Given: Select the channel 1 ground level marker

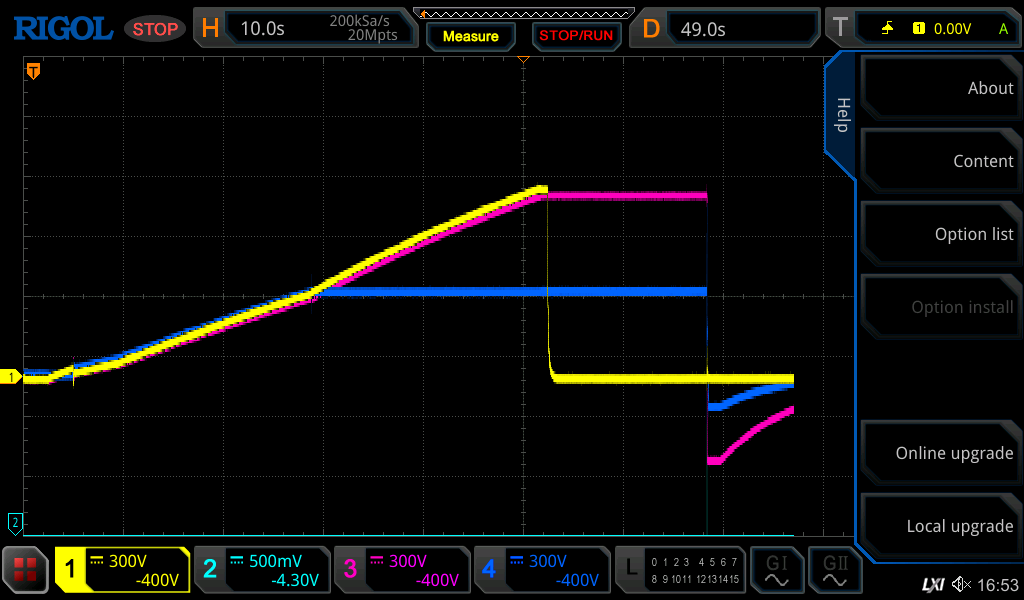Looking at the screenshot, I should (12, 377).
